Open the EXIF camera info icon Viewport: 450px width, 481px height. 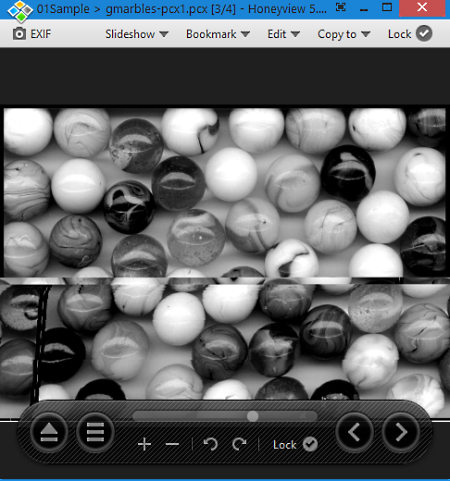[x=19, y=34]
